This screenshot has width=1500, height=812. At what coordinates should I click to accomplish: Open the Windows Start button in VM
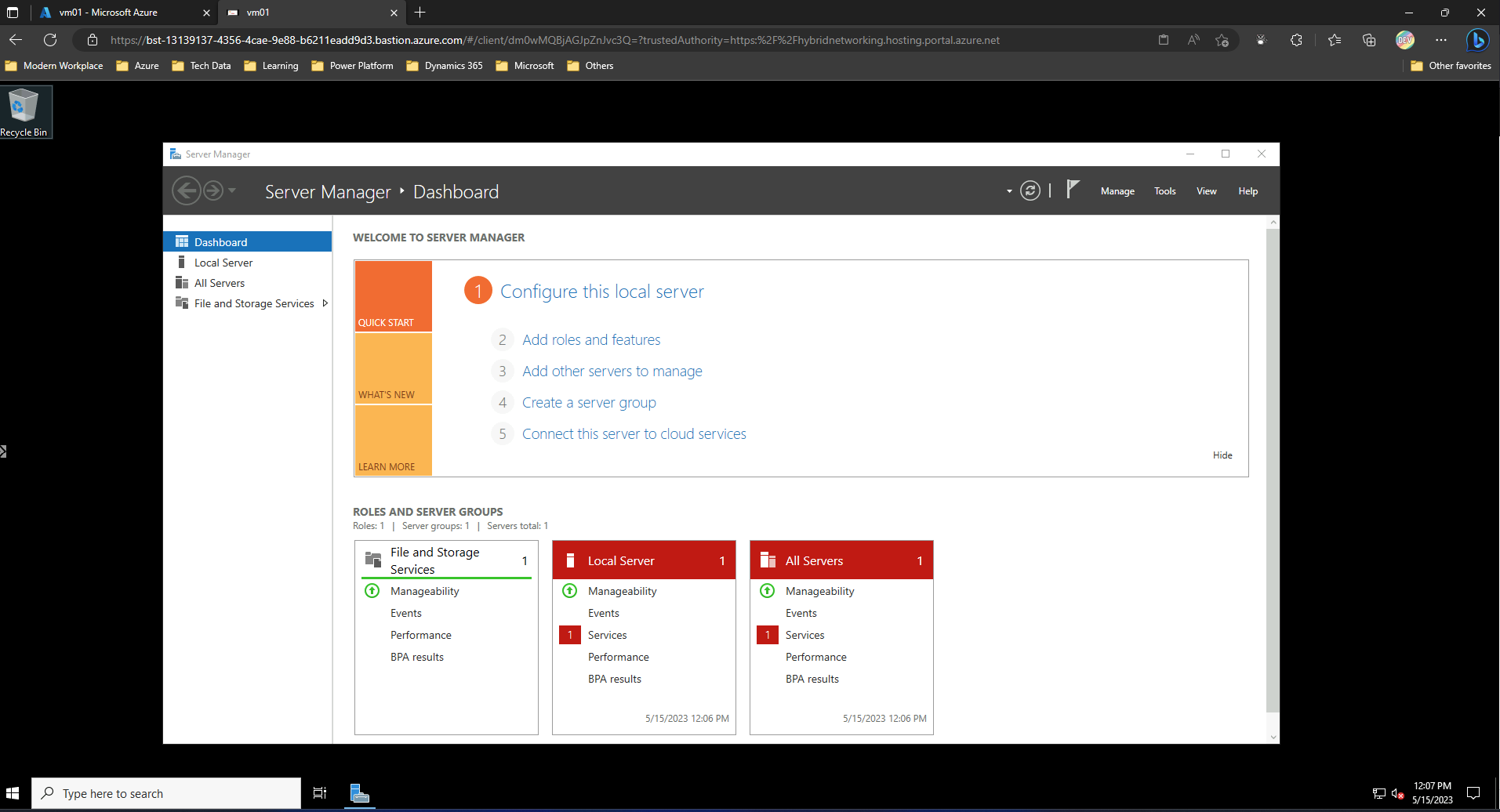[13, 793]
